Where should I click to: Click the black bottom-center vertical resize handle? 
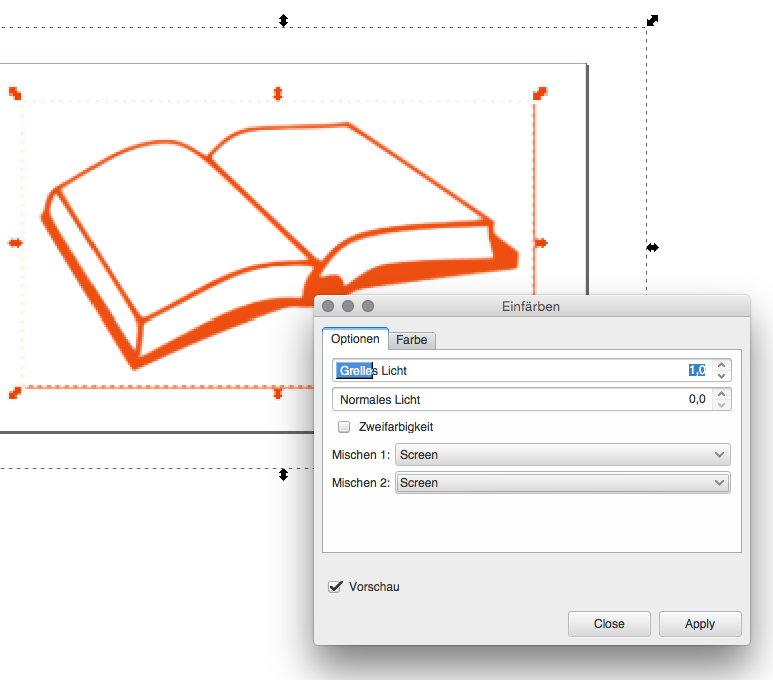pos(283,474)
